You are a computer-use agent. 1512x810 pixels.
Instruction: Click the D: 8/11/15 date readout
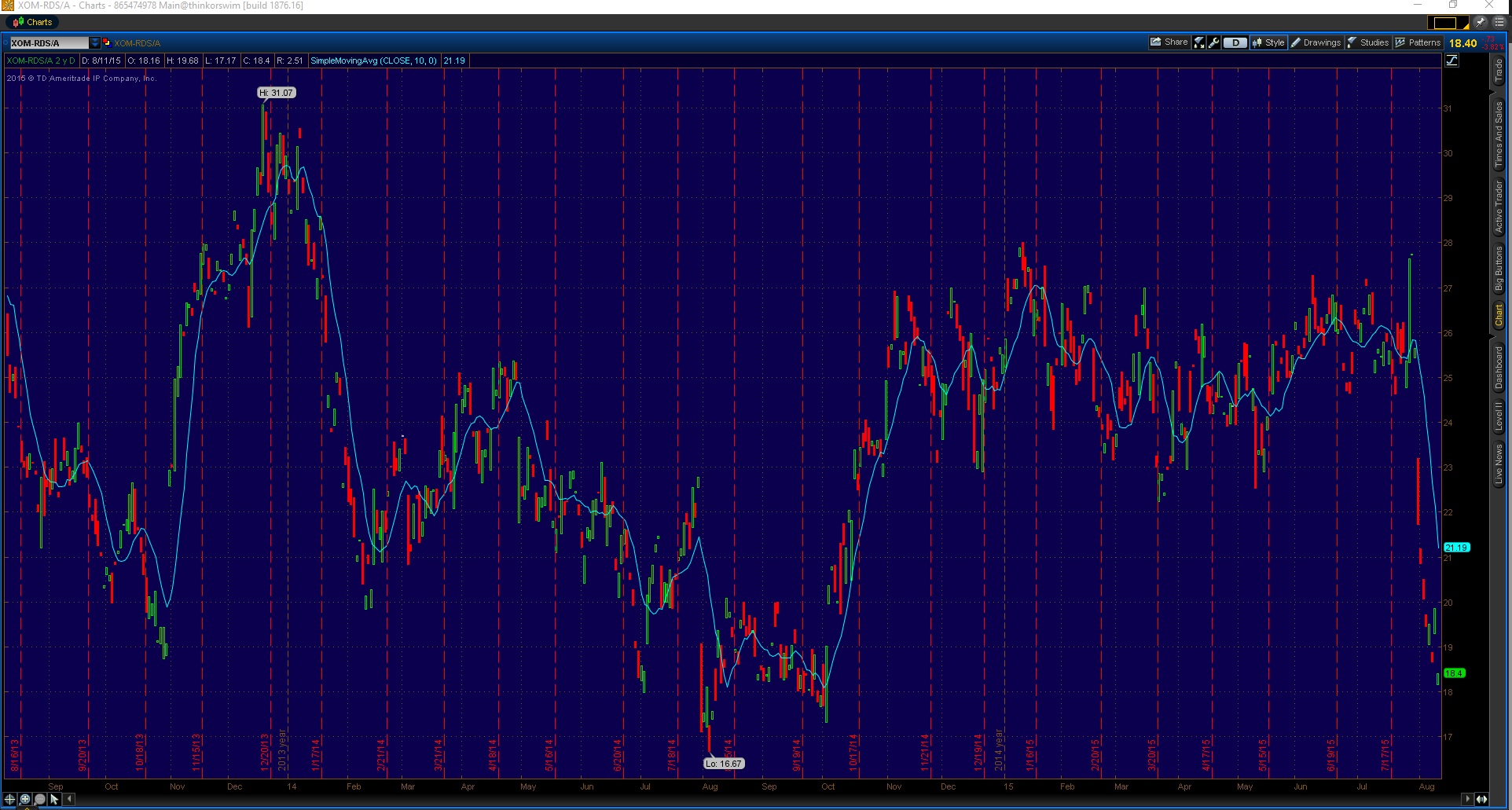coord(102,60)
